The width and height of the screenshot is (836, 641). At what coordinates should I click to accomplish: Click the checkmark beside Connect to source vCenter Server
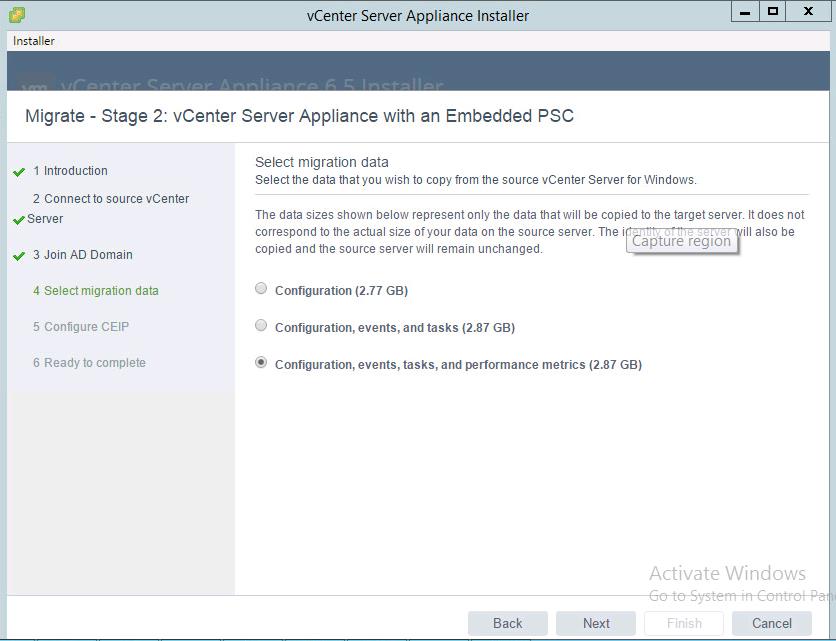coord(19,220)
